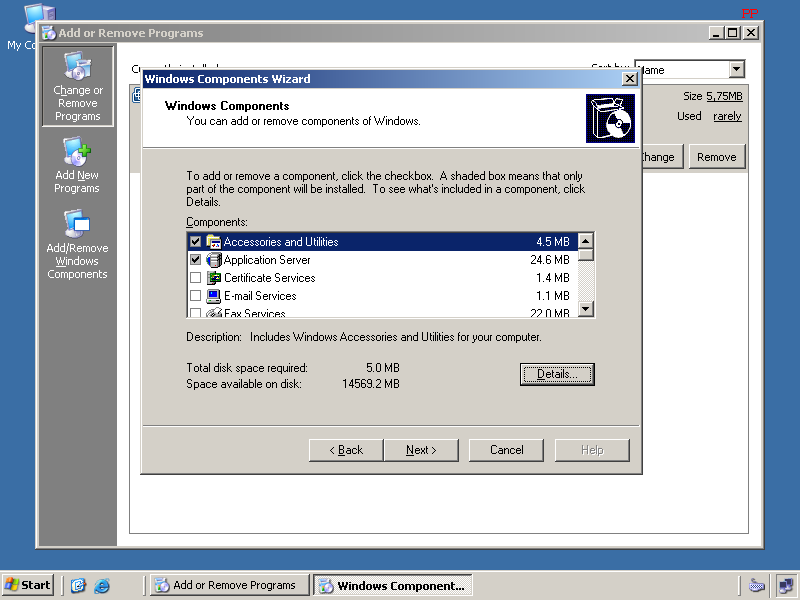Cancel the Windows Components Wizard
Viewport: 800px width, 600px height.
point(506,450)
